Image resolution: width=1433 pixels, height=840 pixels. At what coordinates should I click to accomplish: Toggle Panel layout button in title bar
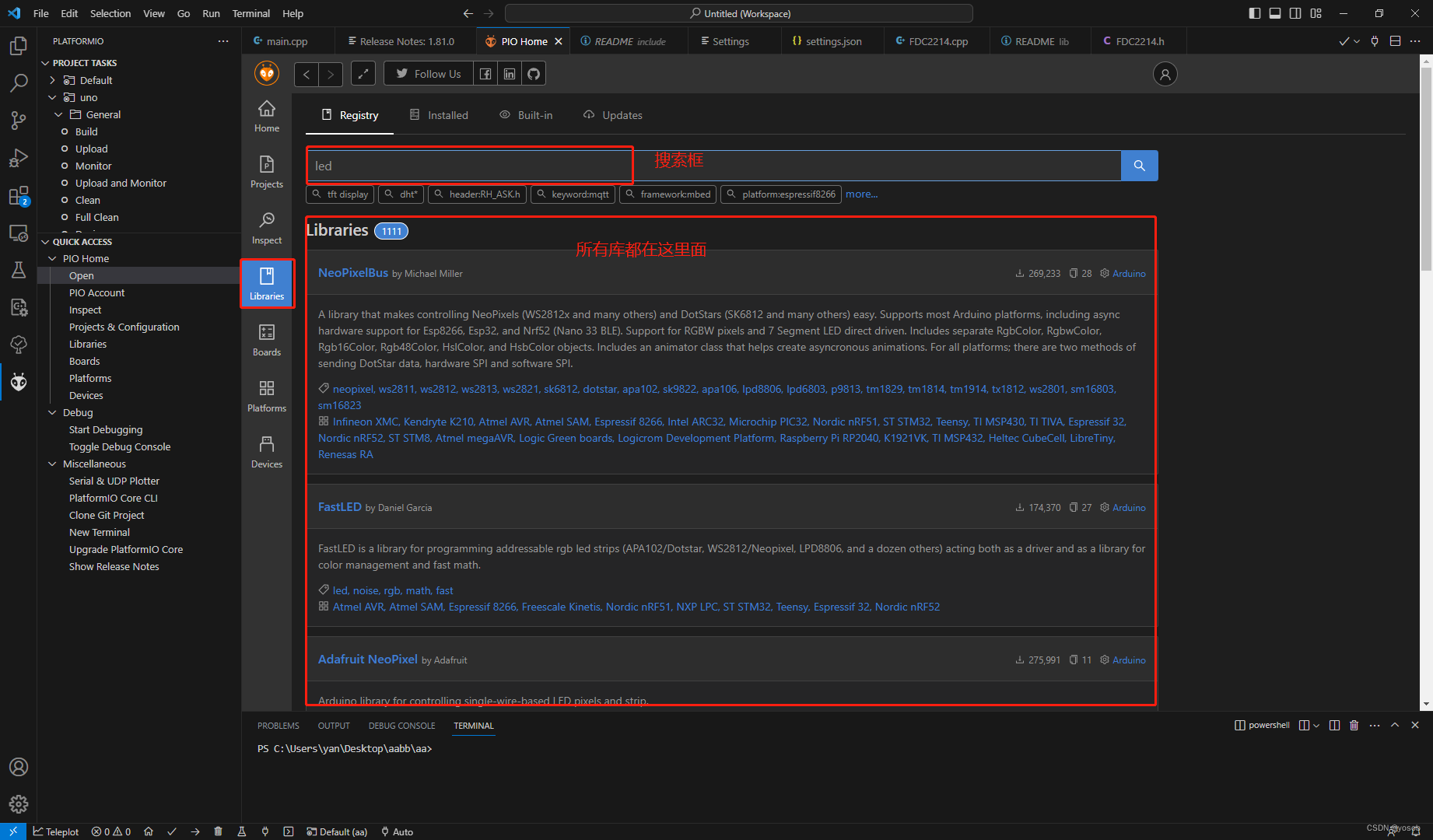click(x=1275, y=13)
